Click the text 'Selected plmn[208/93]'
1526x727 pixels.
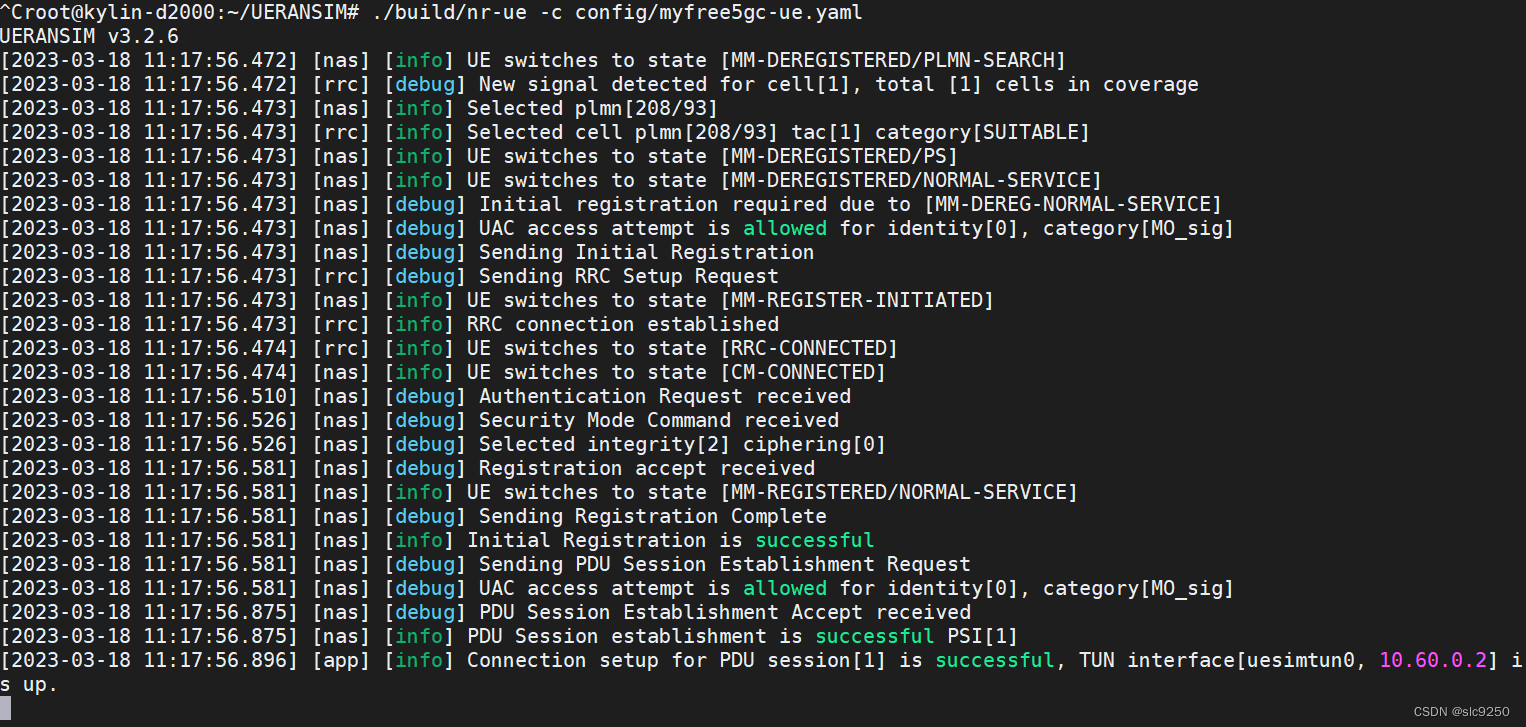(592, 108)
